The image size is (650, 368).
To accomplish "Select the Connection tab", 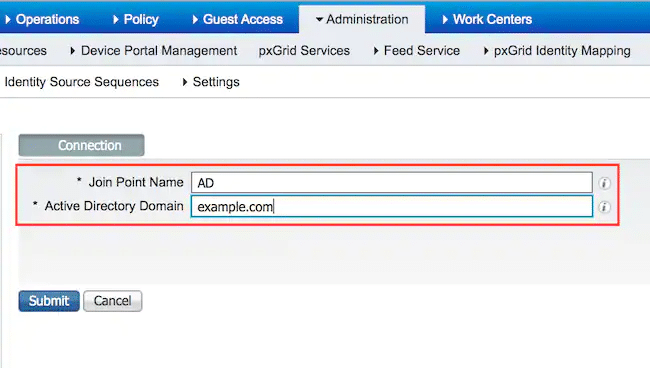I will (82, 145).
